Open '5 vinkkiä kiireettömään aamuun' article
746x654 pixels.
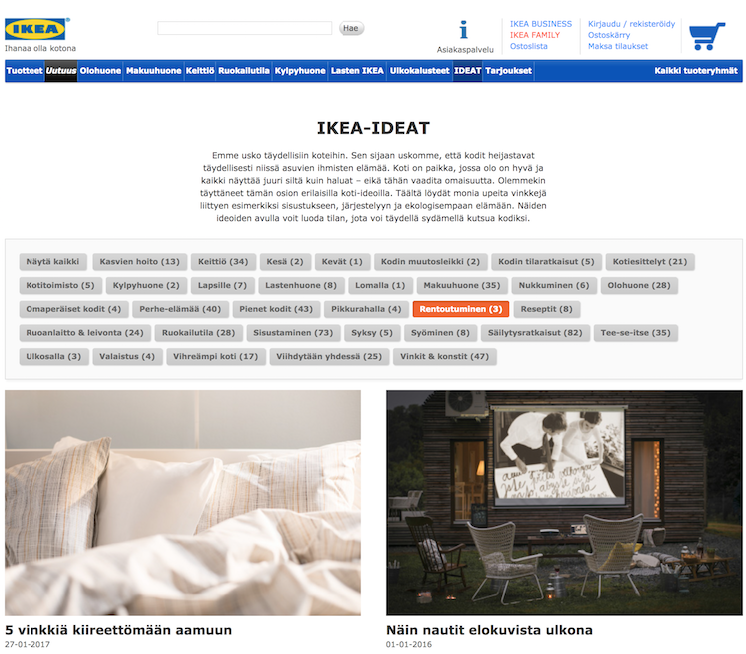[118, 630]
